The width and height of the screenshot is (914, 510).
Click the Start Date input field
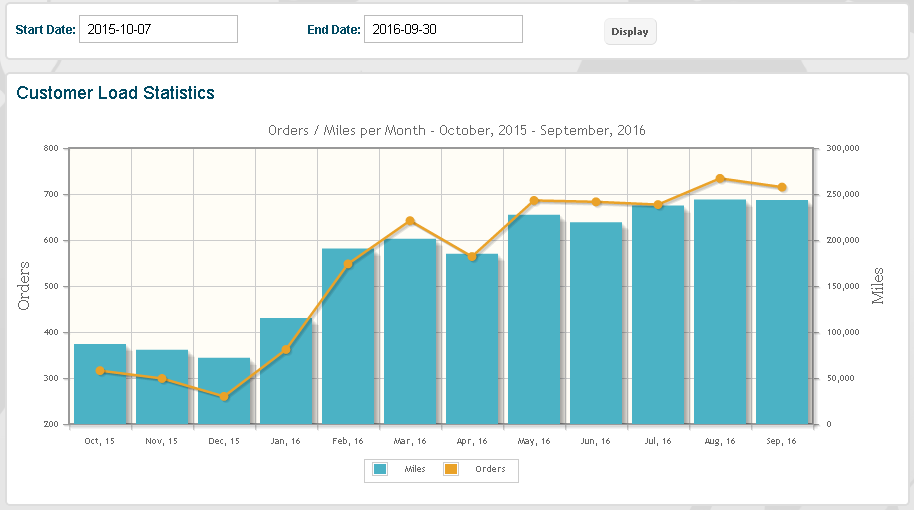(158, 30)
